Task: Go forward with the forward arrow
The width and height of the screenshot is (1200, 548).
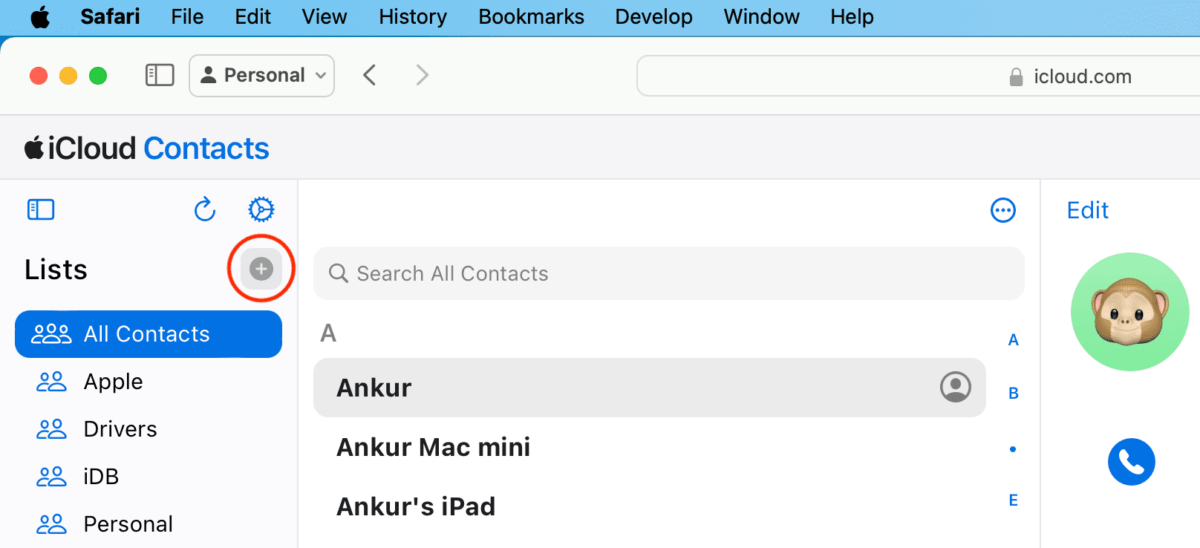Action: (x=422, y=76)
